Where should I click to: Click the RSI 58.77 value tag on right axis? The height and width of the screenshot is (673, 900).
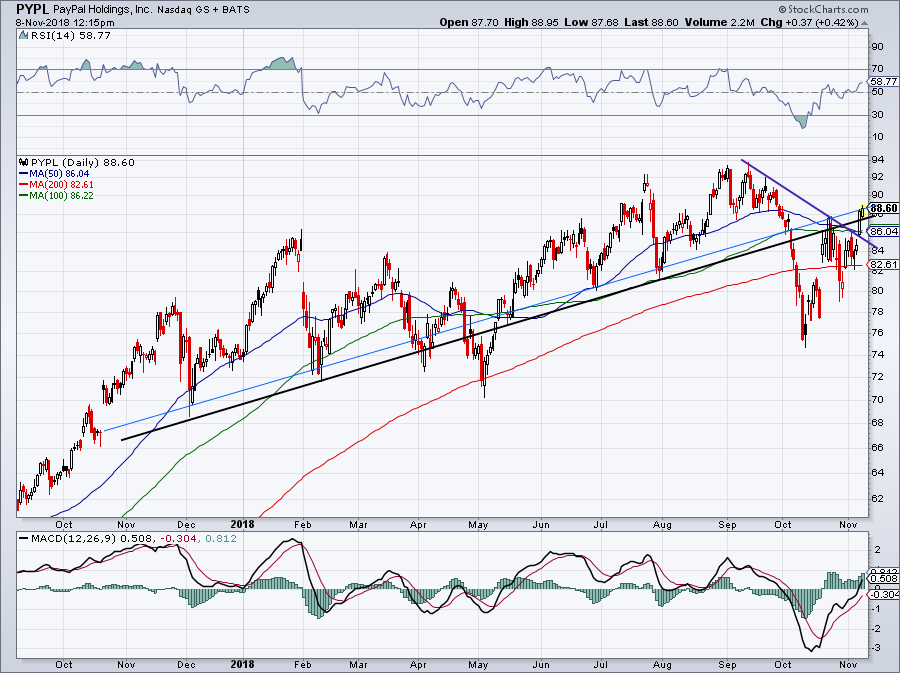point(884,82)
